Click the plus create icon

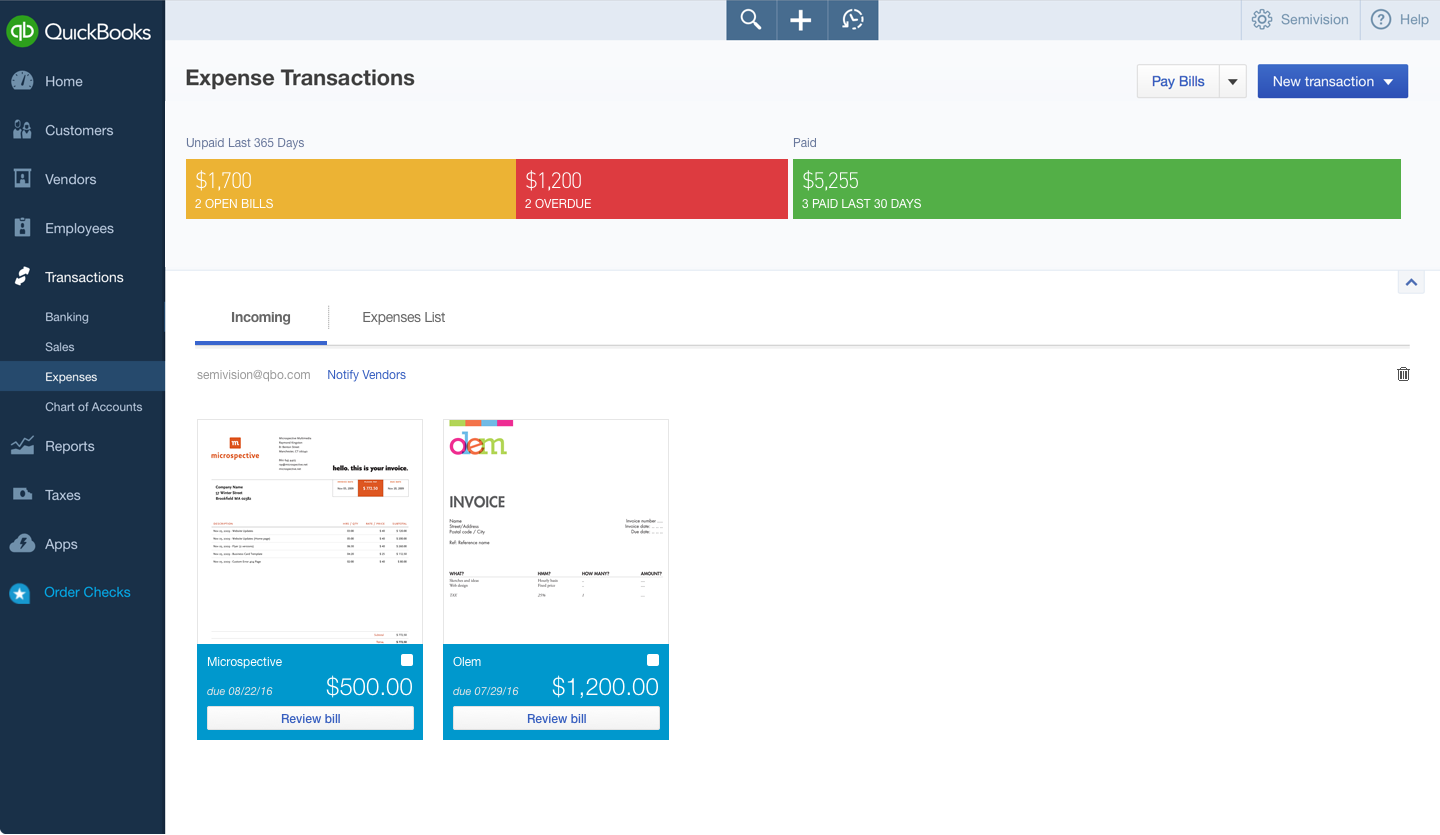[x=801, y=20]
